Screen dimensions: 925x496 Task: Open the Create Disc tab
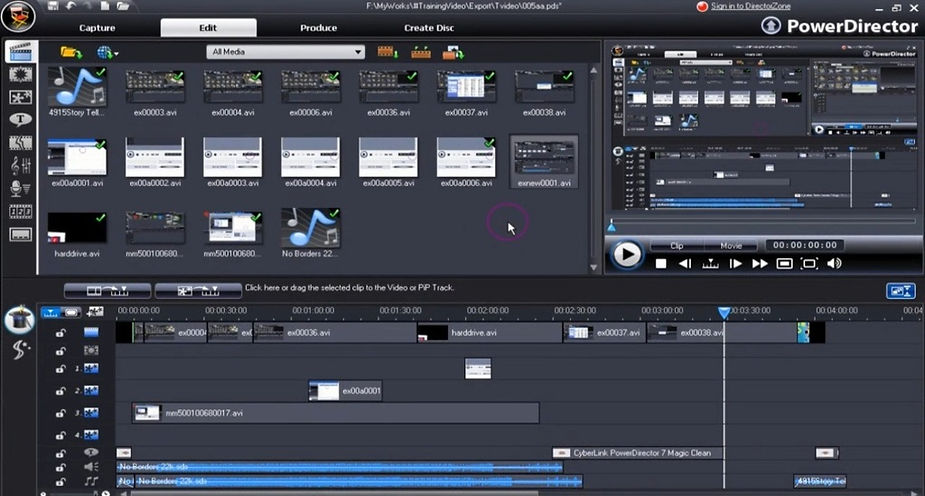coord(429,28)
